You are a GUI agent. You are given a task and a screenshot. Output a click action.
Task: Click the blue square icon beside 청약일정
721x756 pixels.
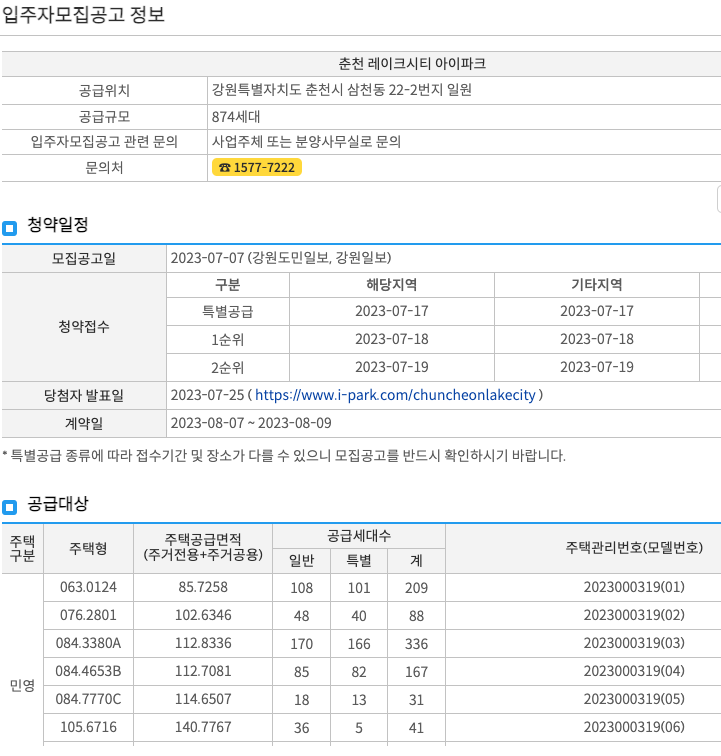click(9, 228)
